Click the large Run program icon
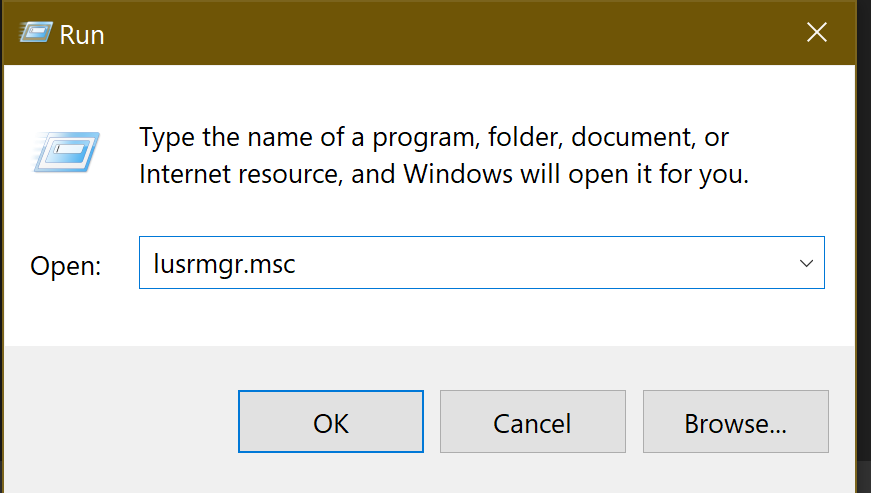871x493 pixels. point(68,152)
